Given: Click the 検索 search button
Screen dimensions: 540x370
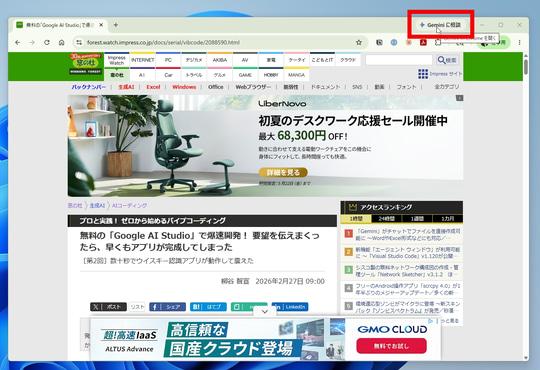Looking at the screenshot, I should [447, 60].
